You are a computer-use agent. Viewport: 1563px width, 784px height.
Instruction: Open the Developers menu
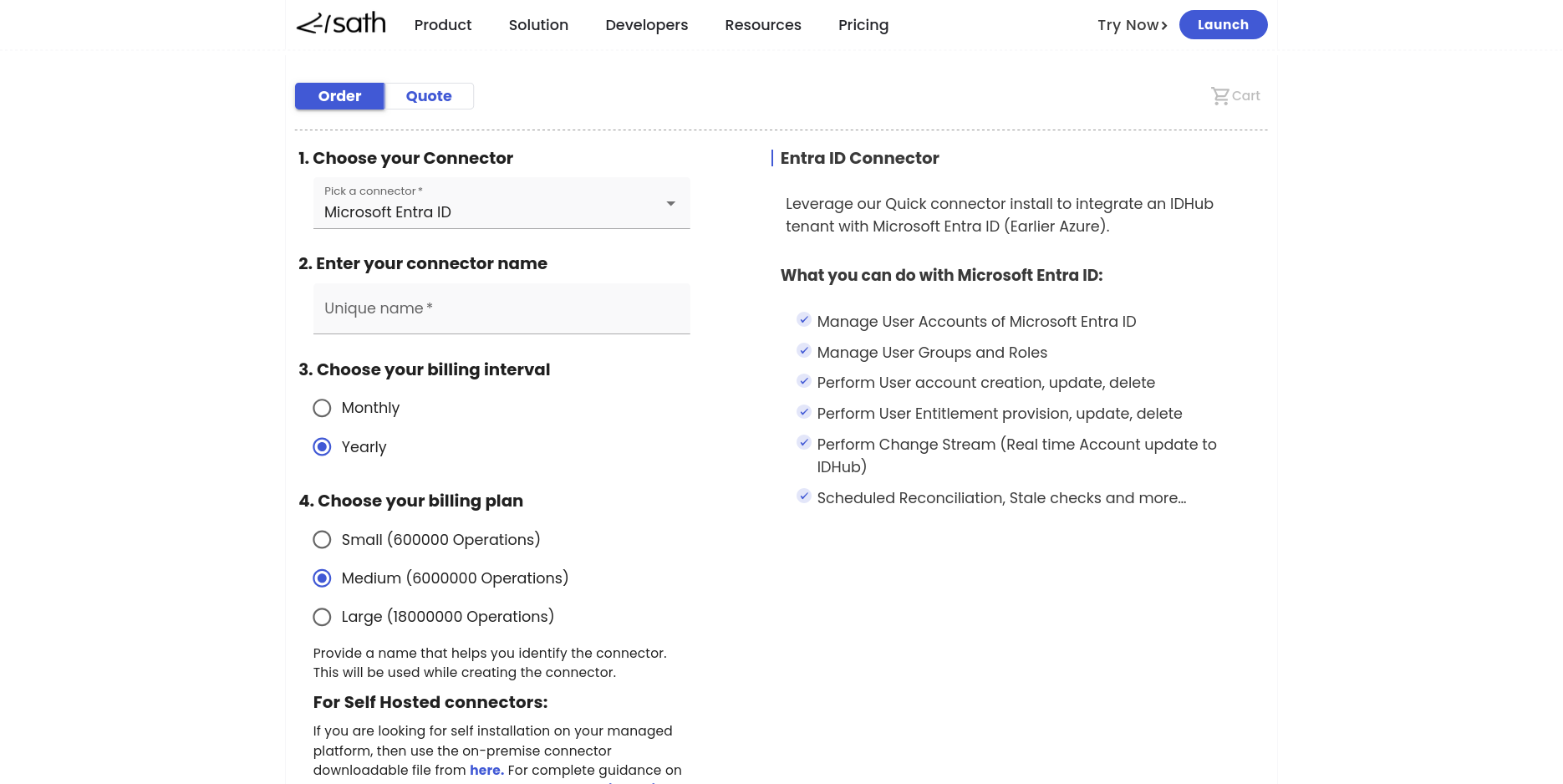[x=646, y=25]
